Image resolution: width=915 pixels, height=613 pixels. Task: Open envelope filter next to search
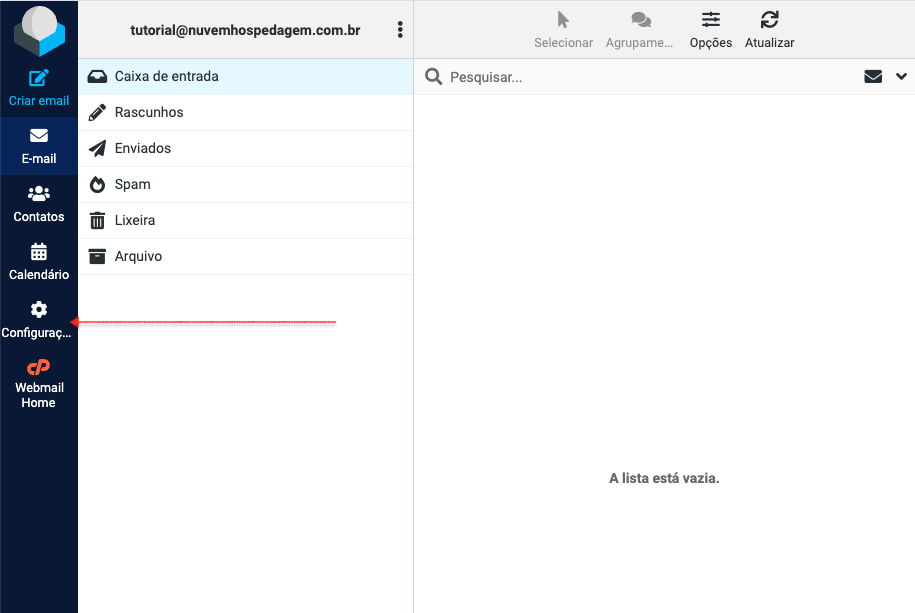point(873,77)
